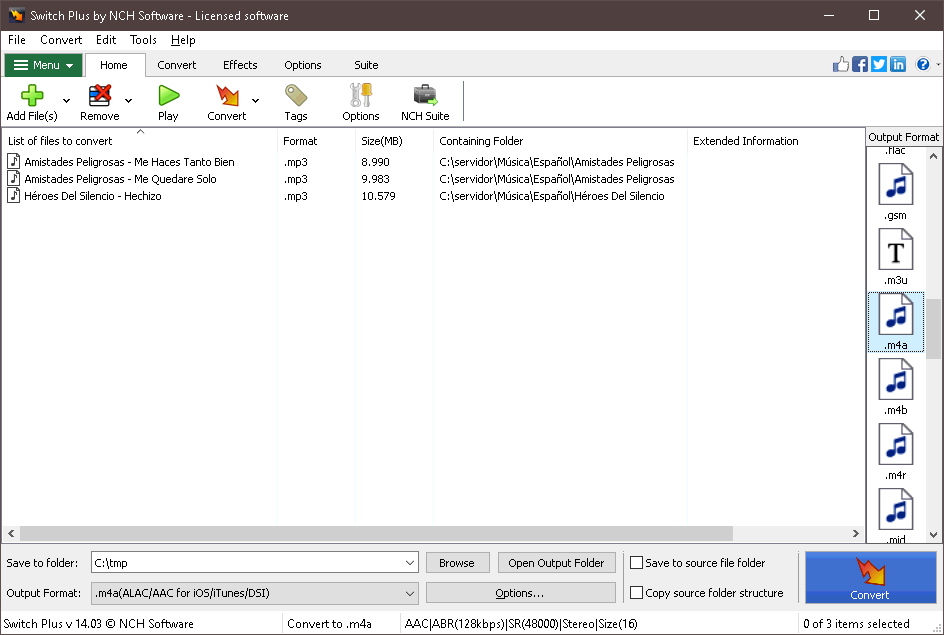Open the Help menu
Viewport: 944px width, 635px height.
click(183, 40)
